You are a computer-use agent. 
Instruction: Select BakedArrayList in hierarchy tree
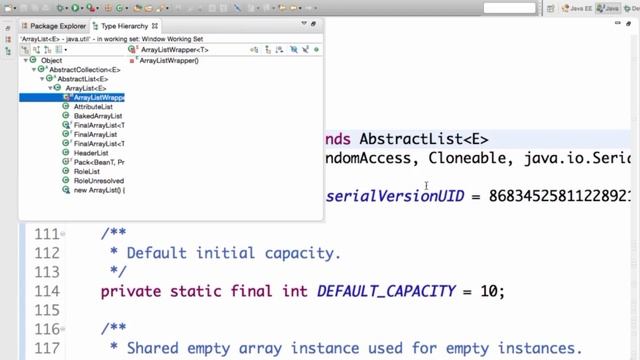[x=98, y=116]
